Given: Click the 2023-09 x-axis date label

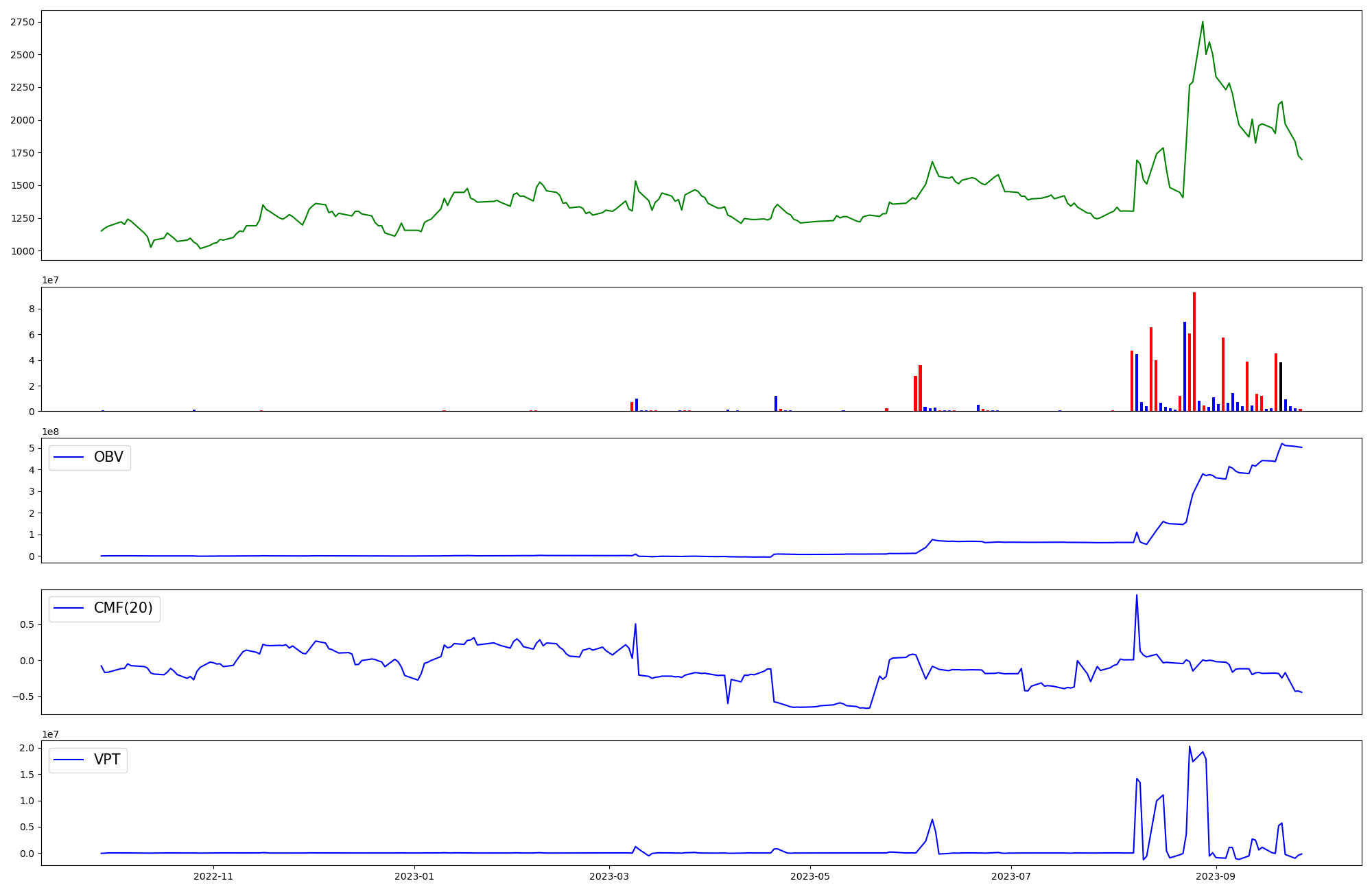Looking at the screenshot, I should tap(1216, 876).
